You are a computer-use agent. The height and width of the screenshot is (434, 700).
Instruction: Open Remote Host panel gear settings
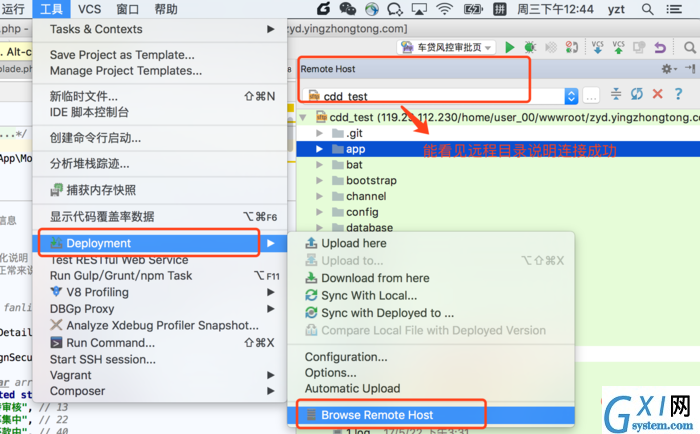(x=668, y=69)
